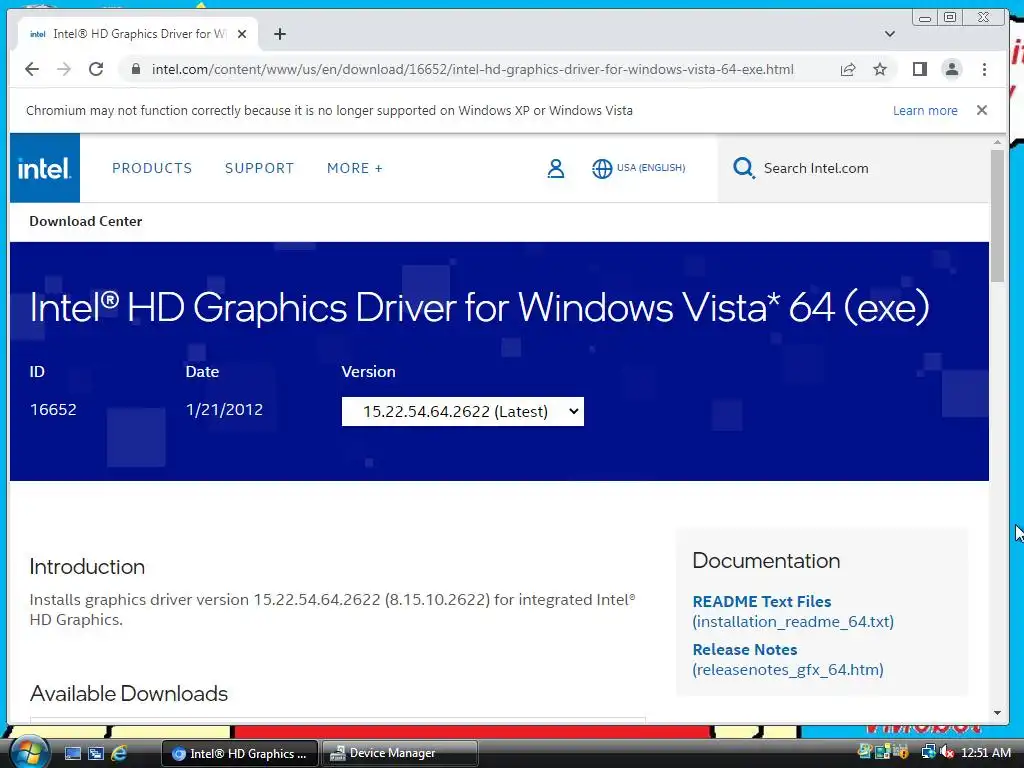1024x768 pixels.
Task: Dismiss the unsupported Windows warning bar
Action: point(982,110)
